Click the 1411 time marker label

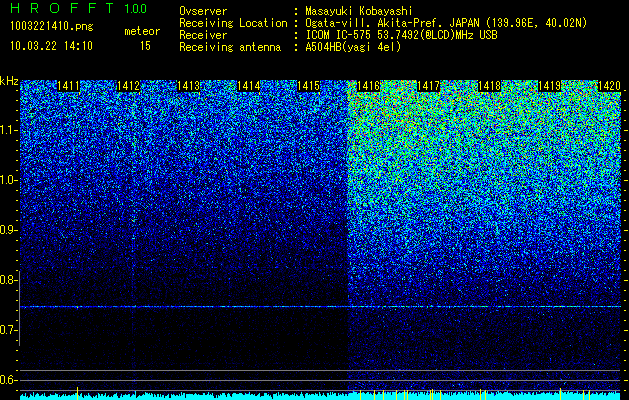(x=69, y=86)
